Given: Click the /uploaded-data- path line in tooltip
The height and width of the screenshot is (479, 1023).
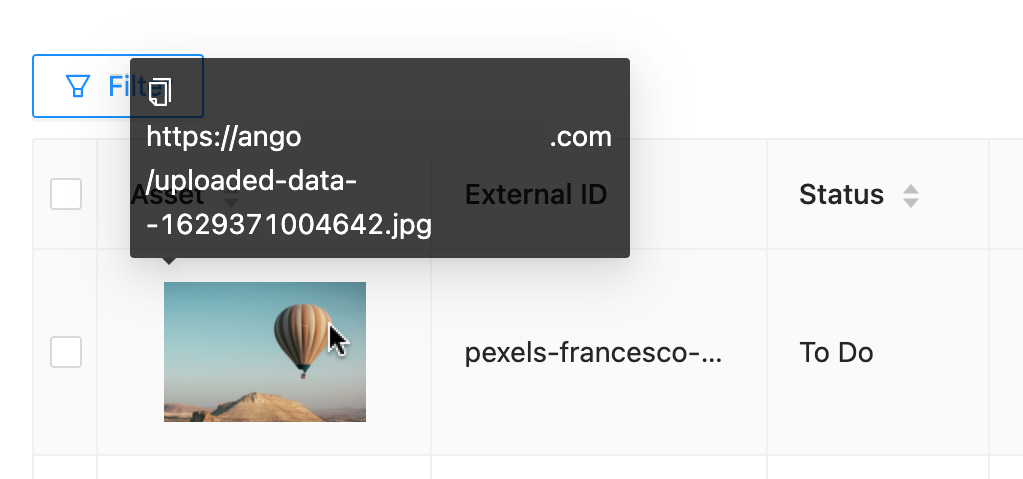Looking at the screenshot, I should coord(252,181).
